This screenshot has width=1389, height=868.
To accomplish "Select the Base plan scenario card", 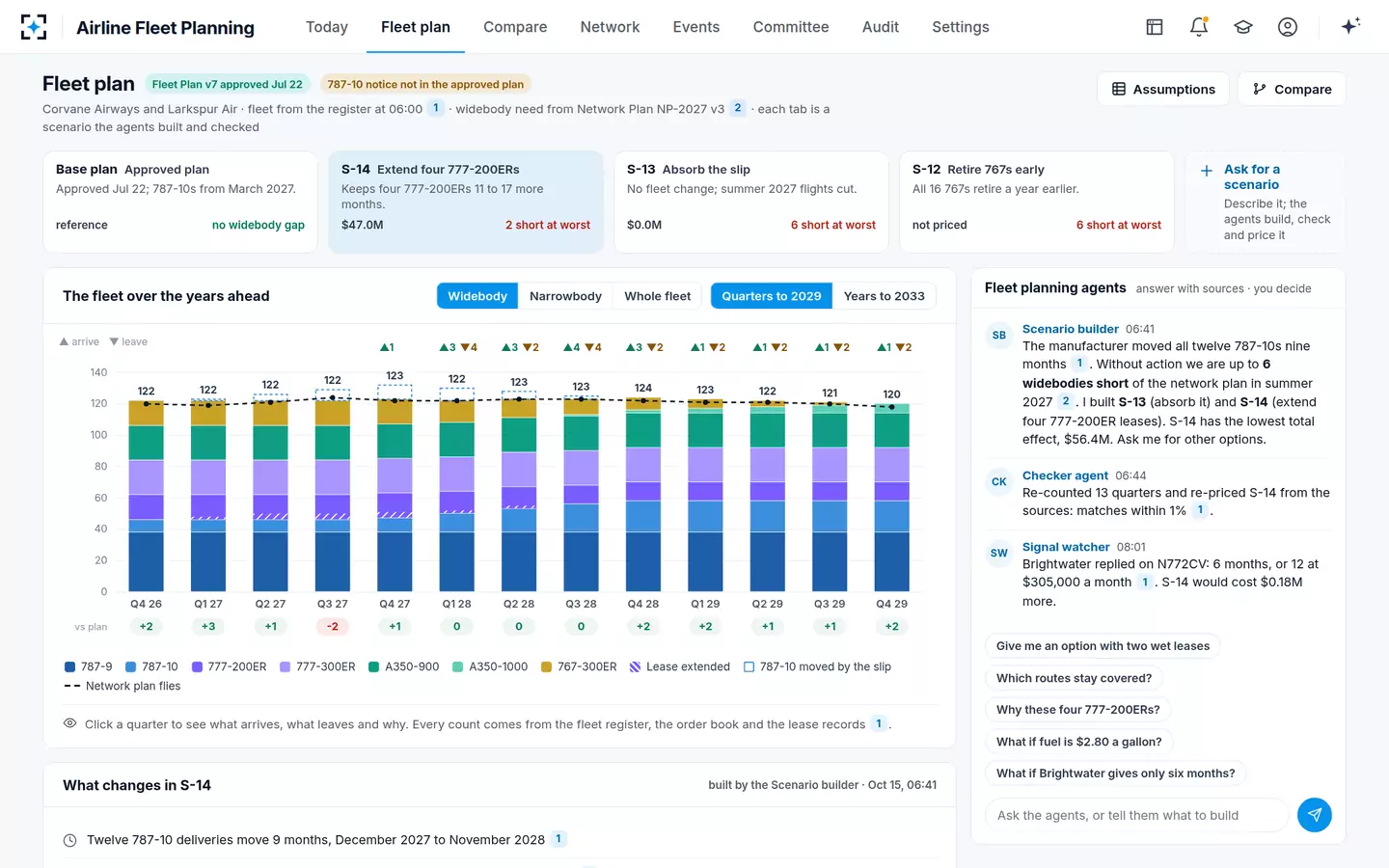I will (x=180, y=202).
